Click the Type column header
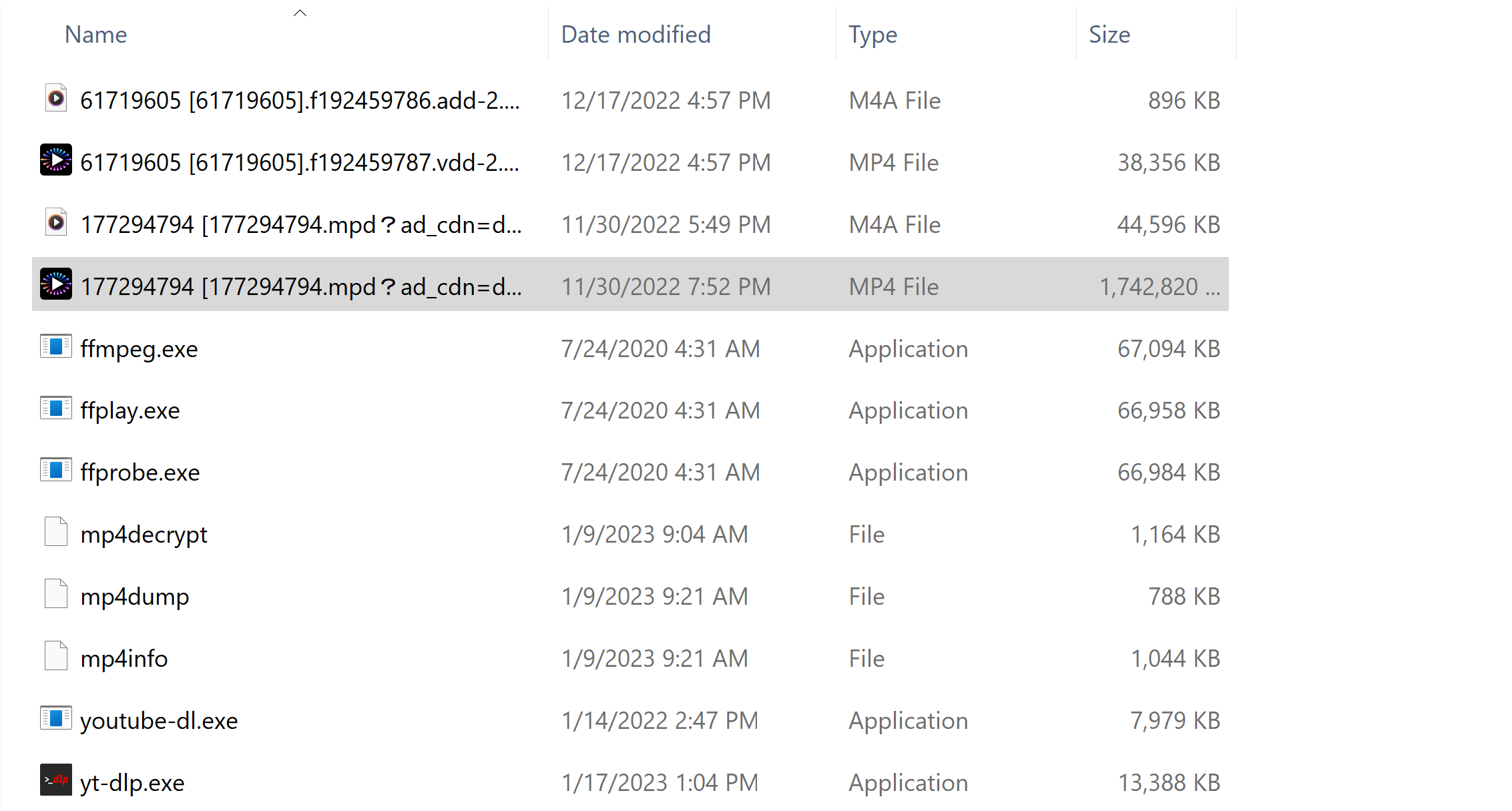 point(872,35)
